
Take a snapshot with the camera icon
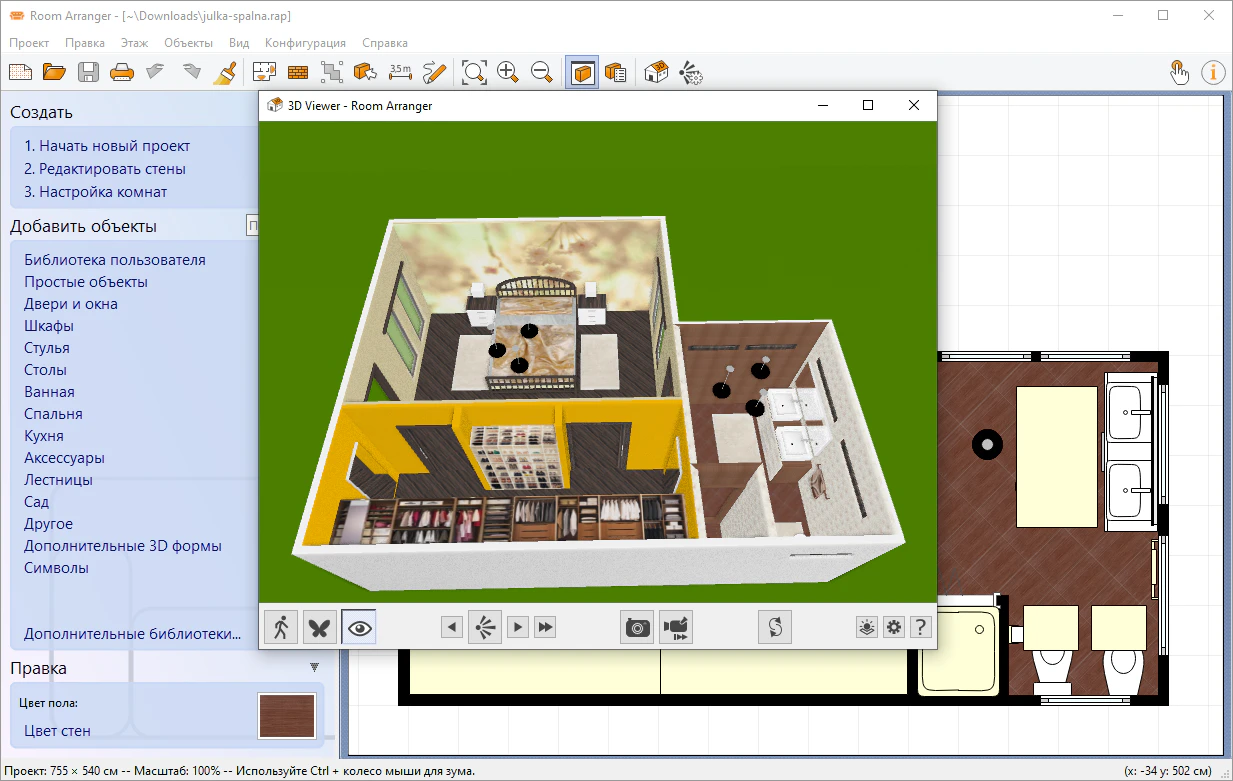click(x=638, y=627)
